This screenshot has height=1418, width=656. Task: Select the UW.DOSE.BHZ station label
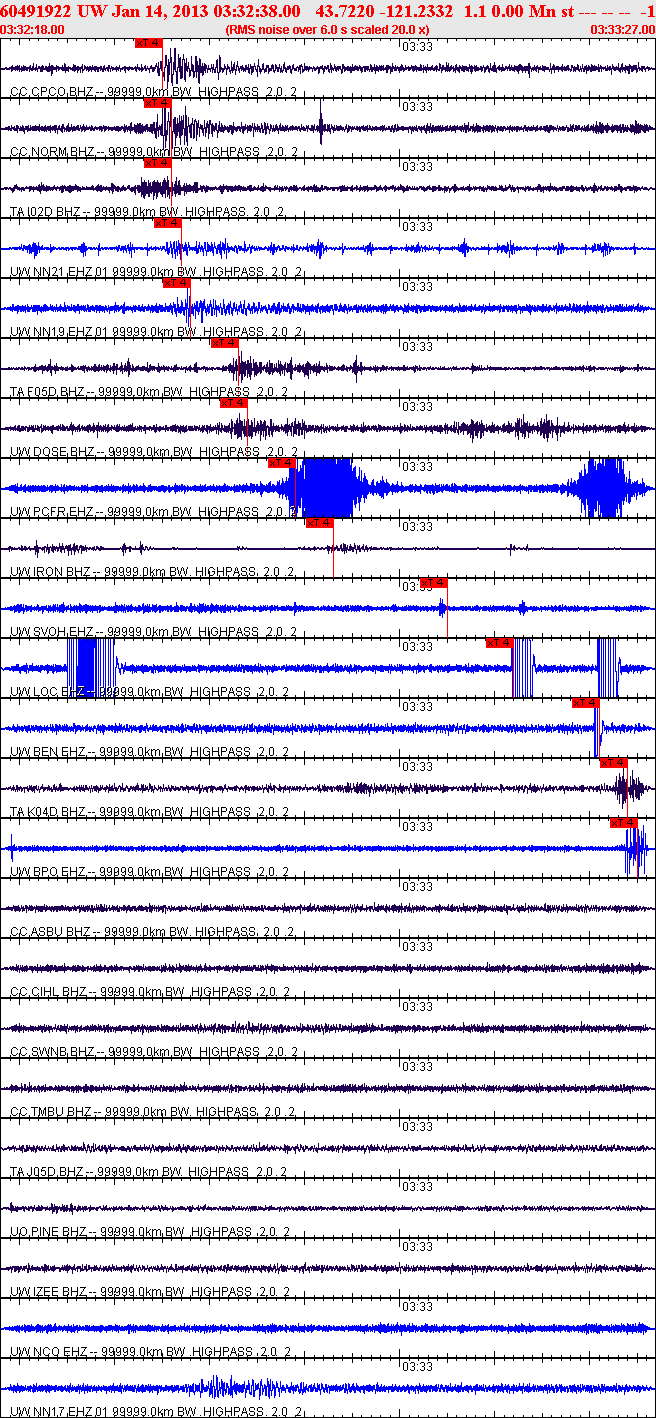pos(53,452)
